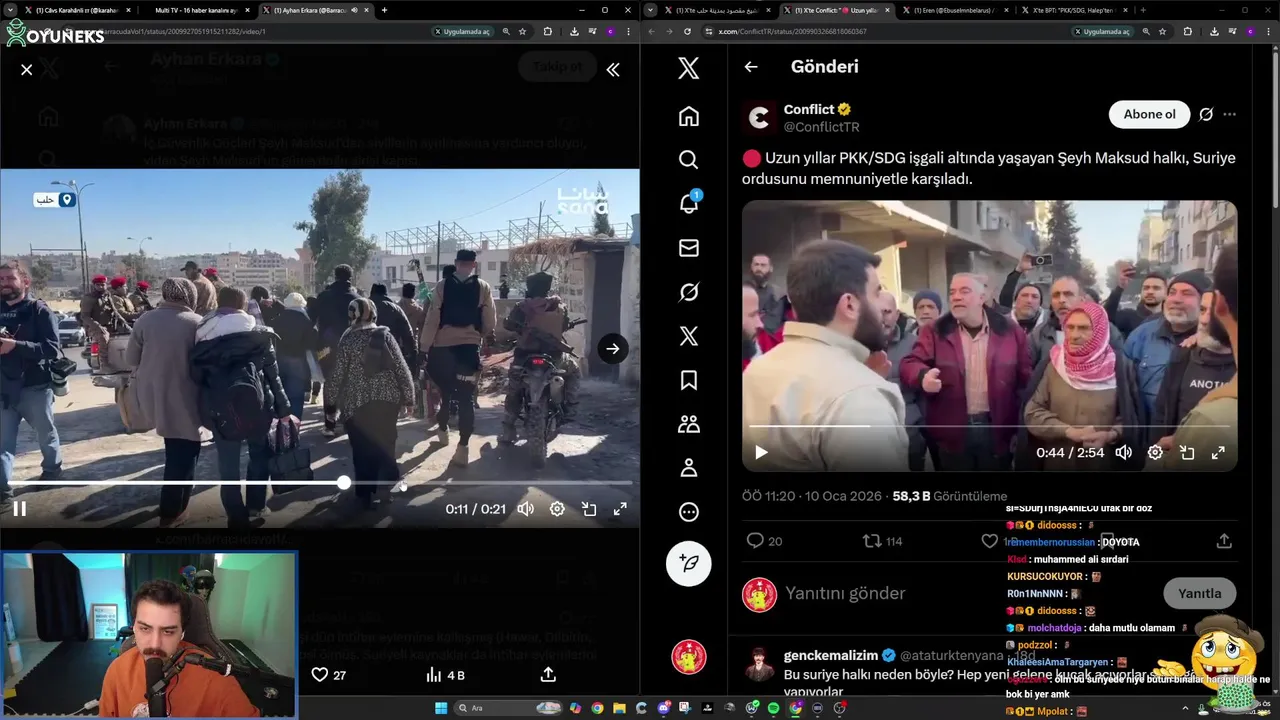
Task: Compose a new post with feather button
Action: coord(689,563)
